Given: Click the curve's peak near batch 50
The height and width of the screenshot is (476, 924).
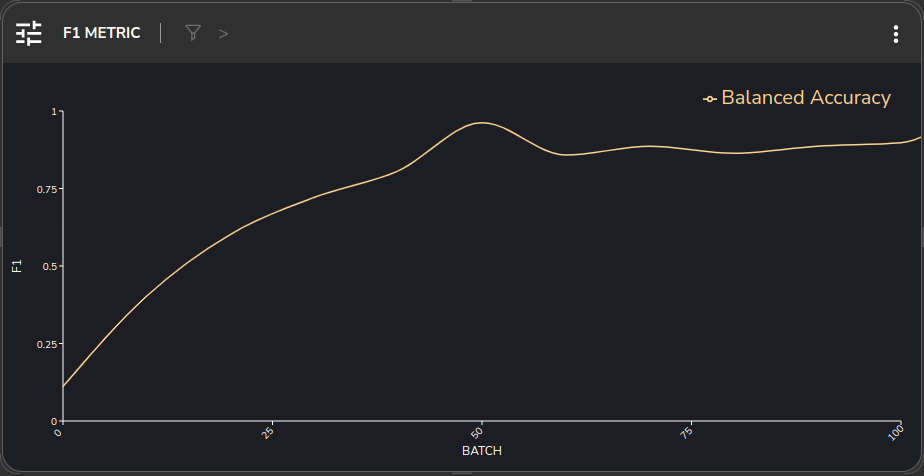Looking at the screenshot, I should click(x=482, y=123).
